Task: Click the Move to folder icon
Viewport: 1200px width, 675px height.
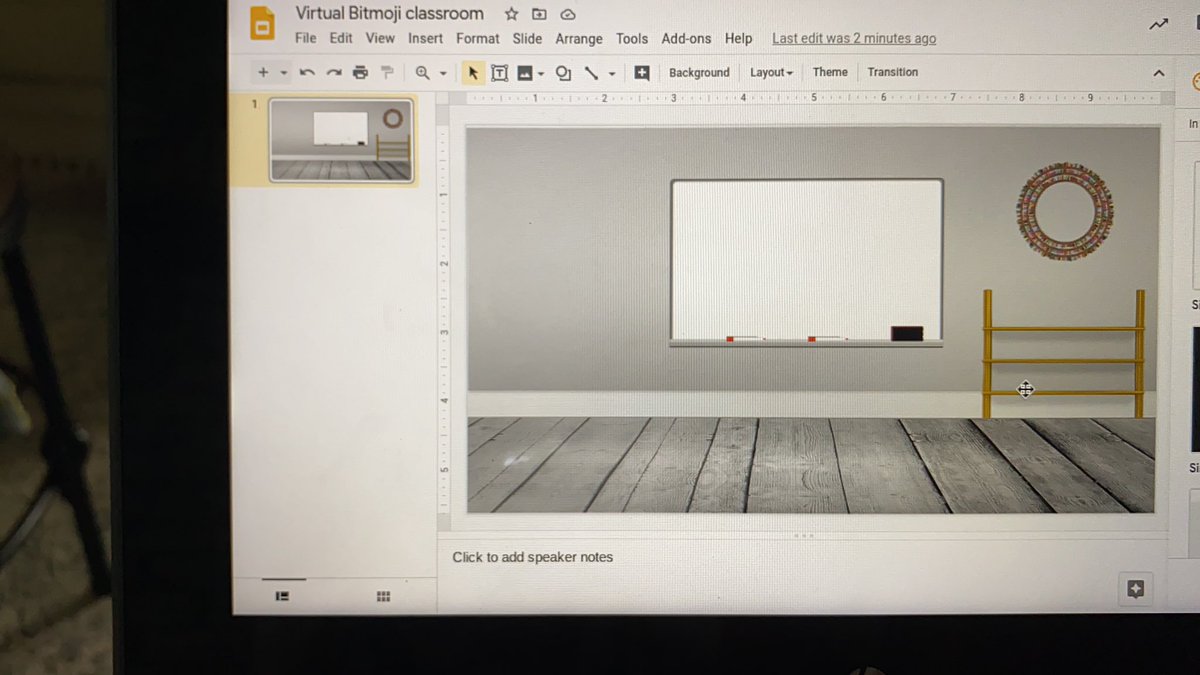Action: (x=540, y=14)
